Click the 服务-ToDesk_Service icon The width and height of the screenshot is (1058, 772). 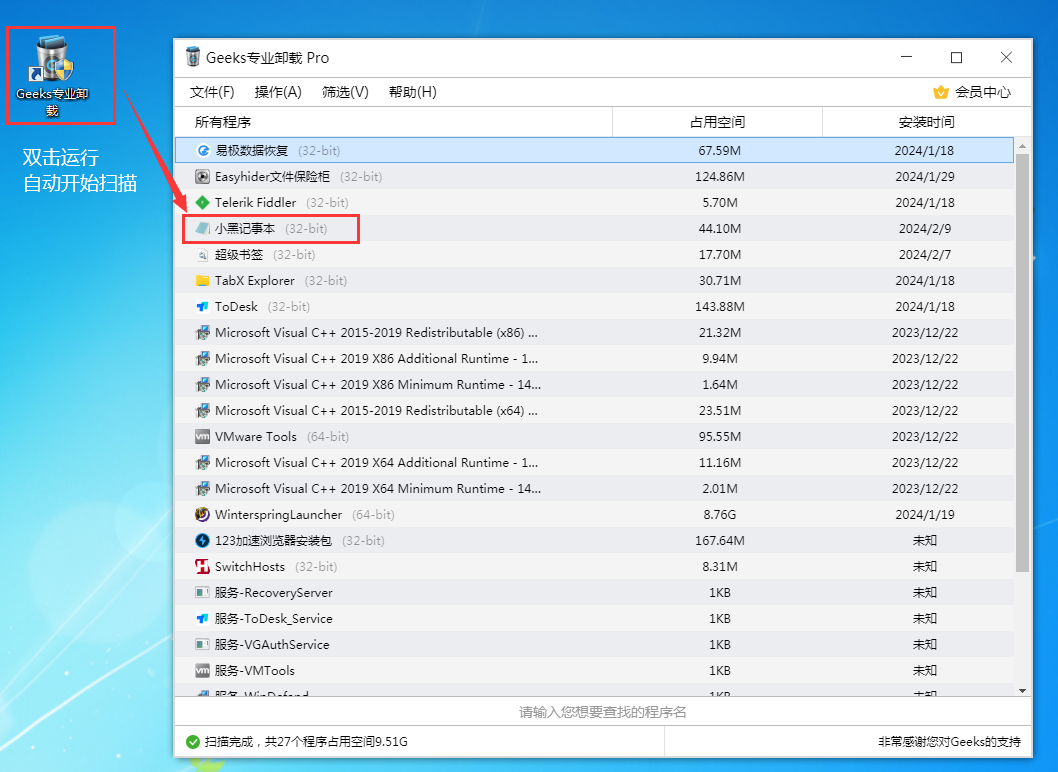[x=202, y=619]
